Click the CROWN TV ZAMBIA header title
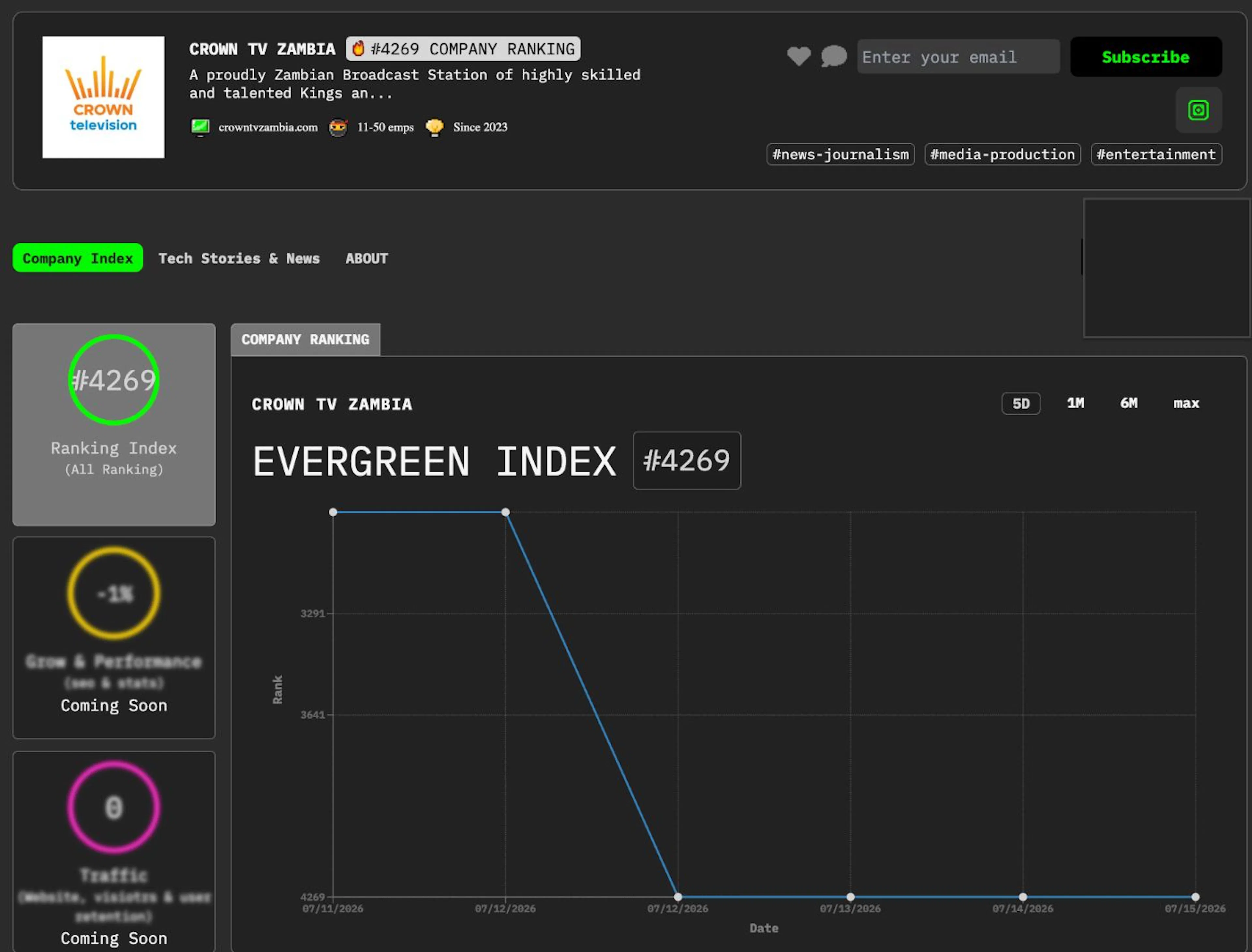The width and height of the screenshot is (1252, 952). coord(262,49)
